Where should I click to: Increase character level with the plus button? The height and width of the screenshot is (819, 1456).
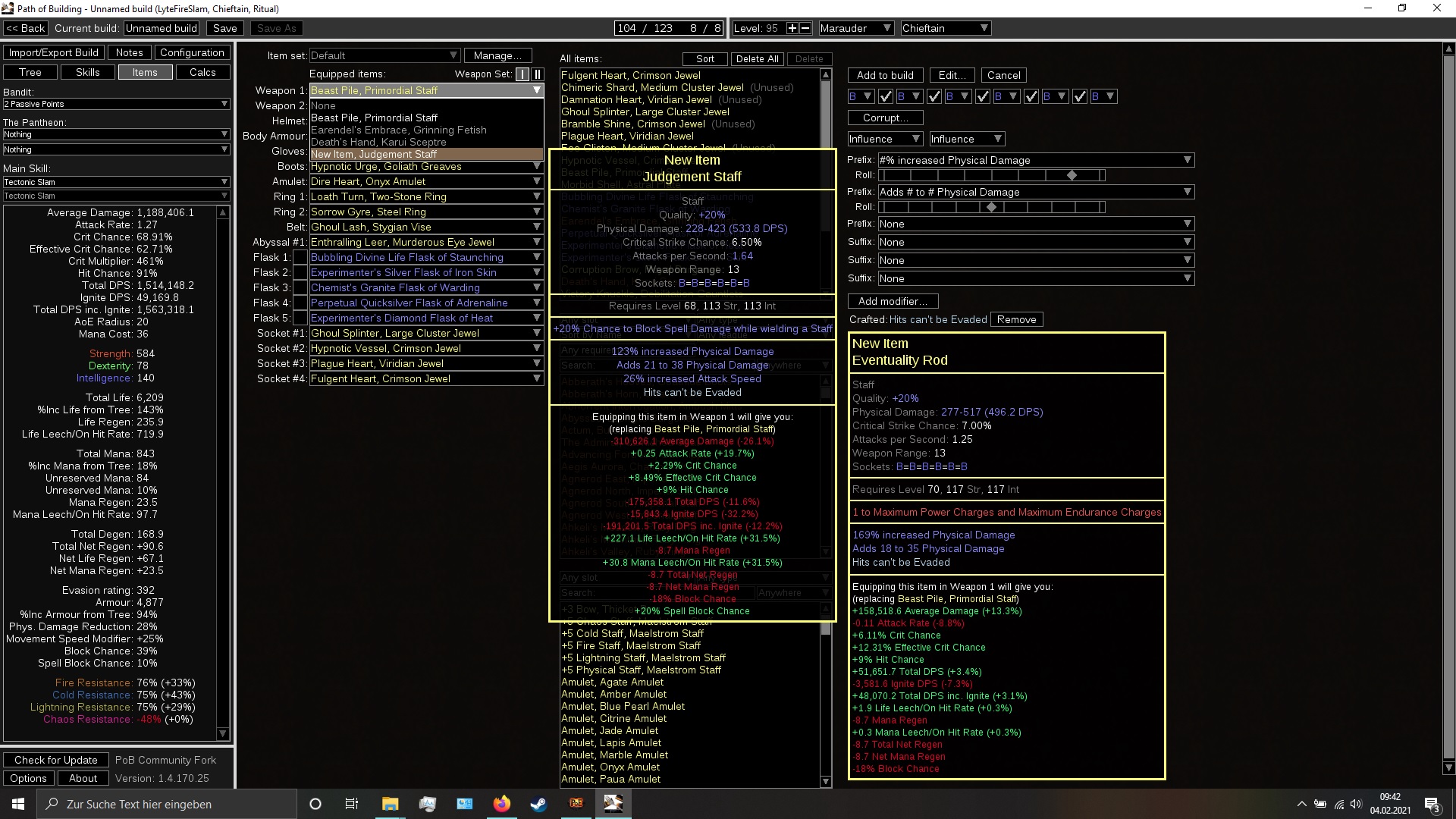click(x=792, y=28)
